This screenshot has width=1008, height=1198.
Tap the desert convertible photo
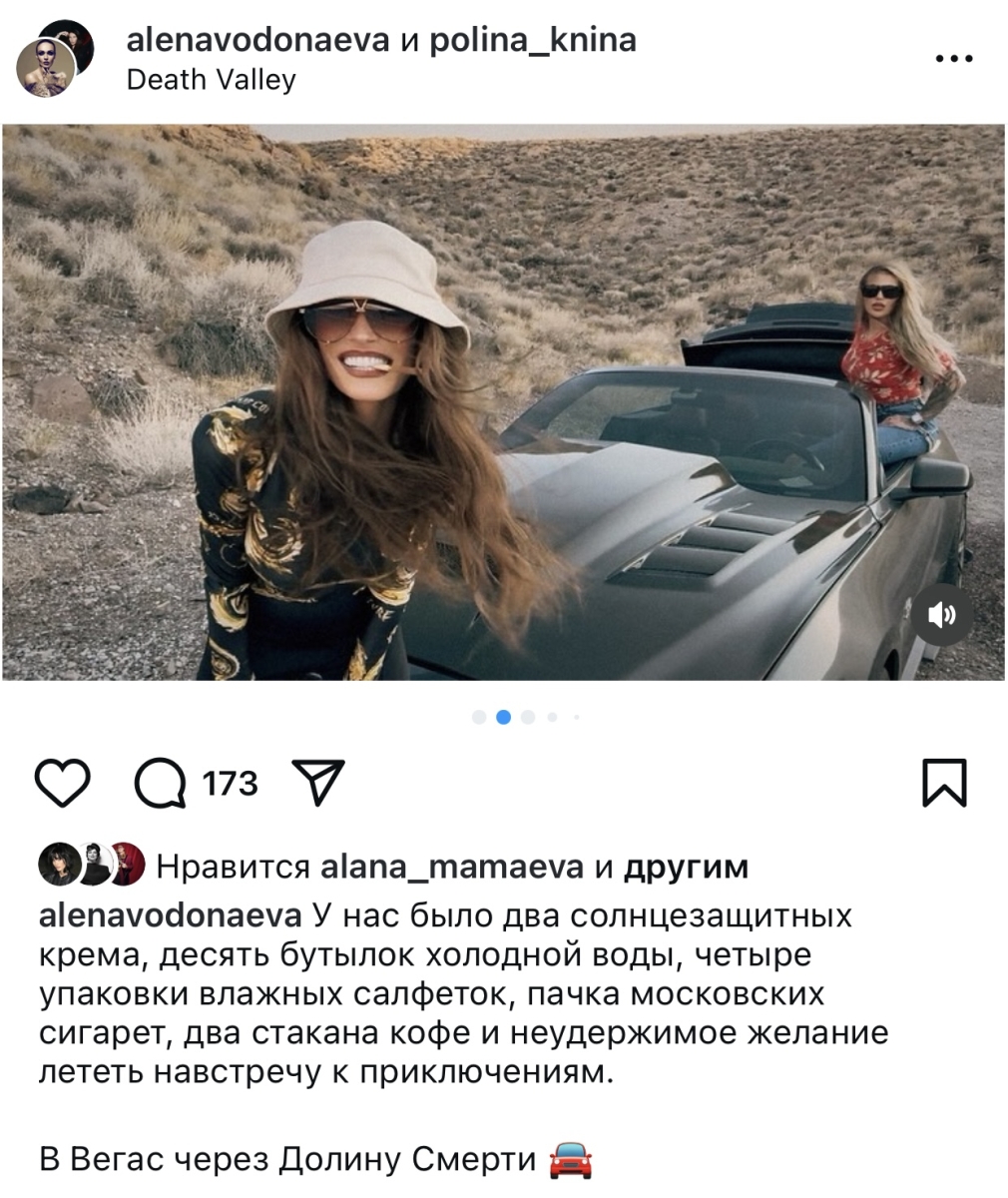(x=503, y=402)
